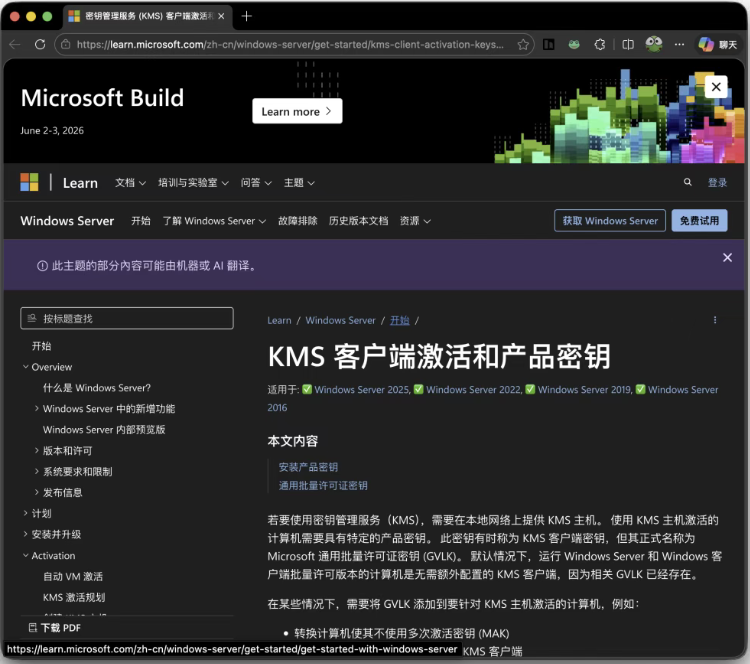Open 历史版本文档 nav item
Screen dimensions: 750x664
coord(358,221)
